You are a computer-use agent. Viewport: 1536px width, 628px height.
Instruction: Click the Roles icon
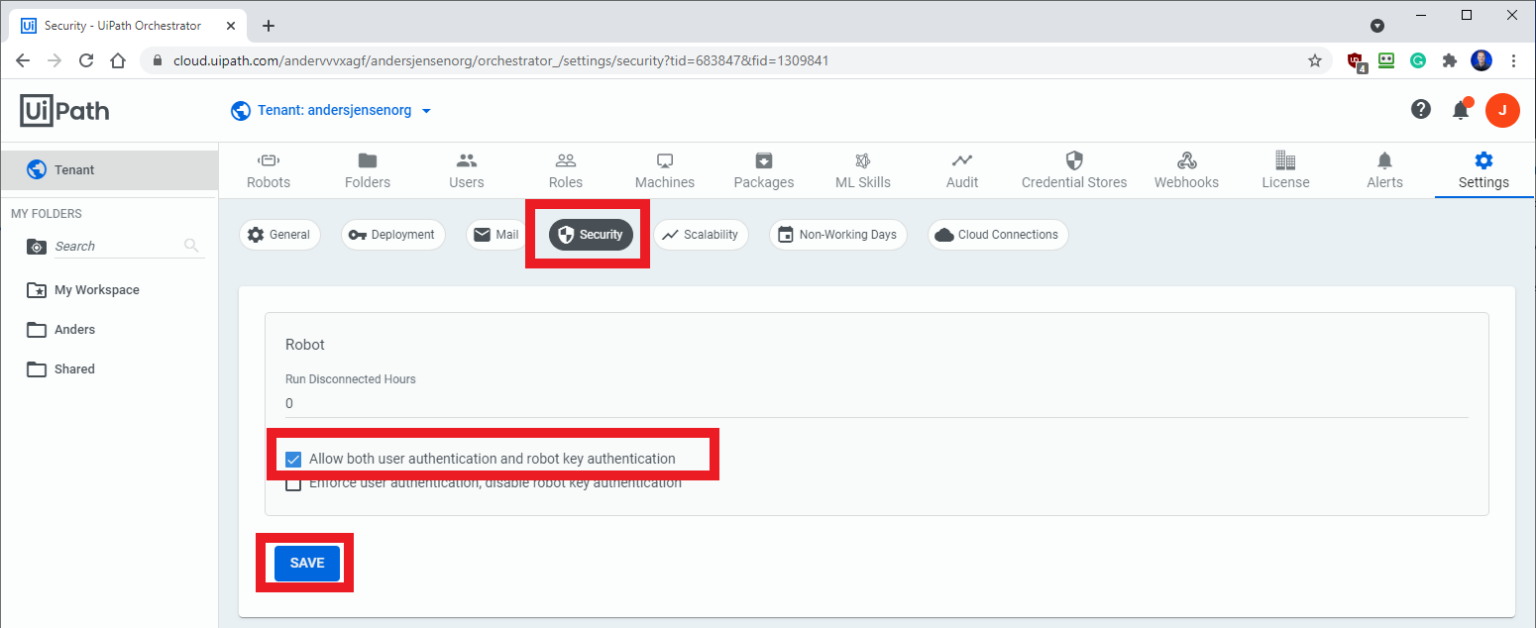565,169
